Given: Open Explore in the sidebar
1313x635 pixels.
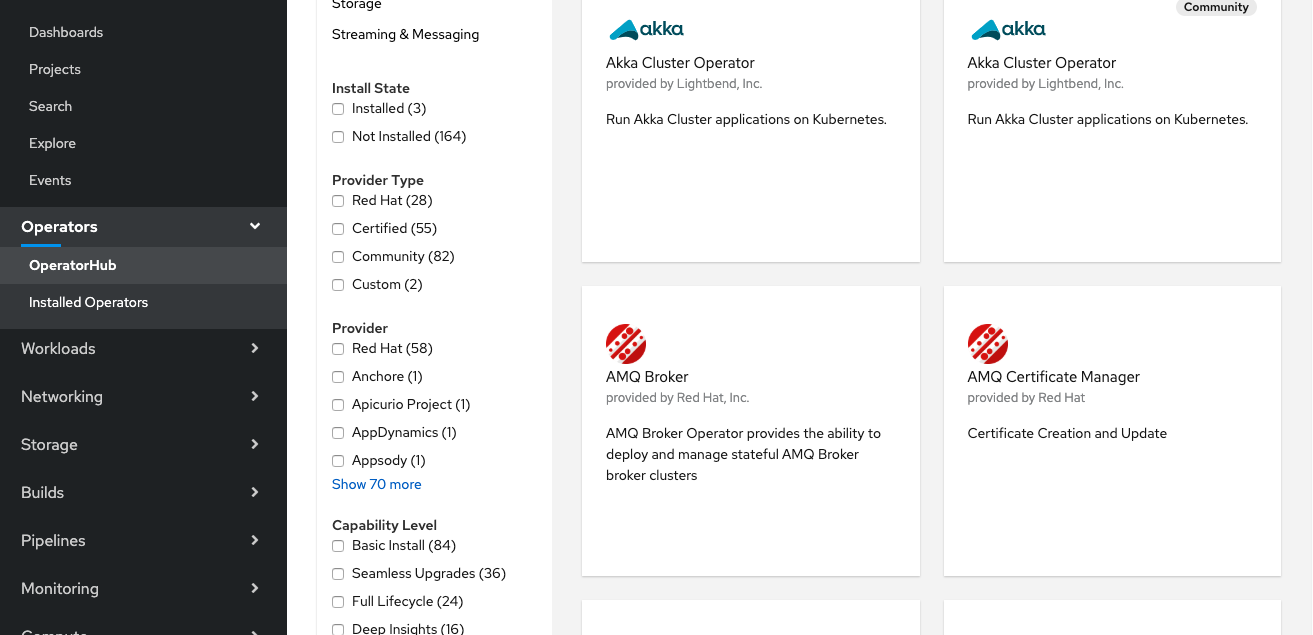Looking at the screenshot, I should tap(52, 143).
